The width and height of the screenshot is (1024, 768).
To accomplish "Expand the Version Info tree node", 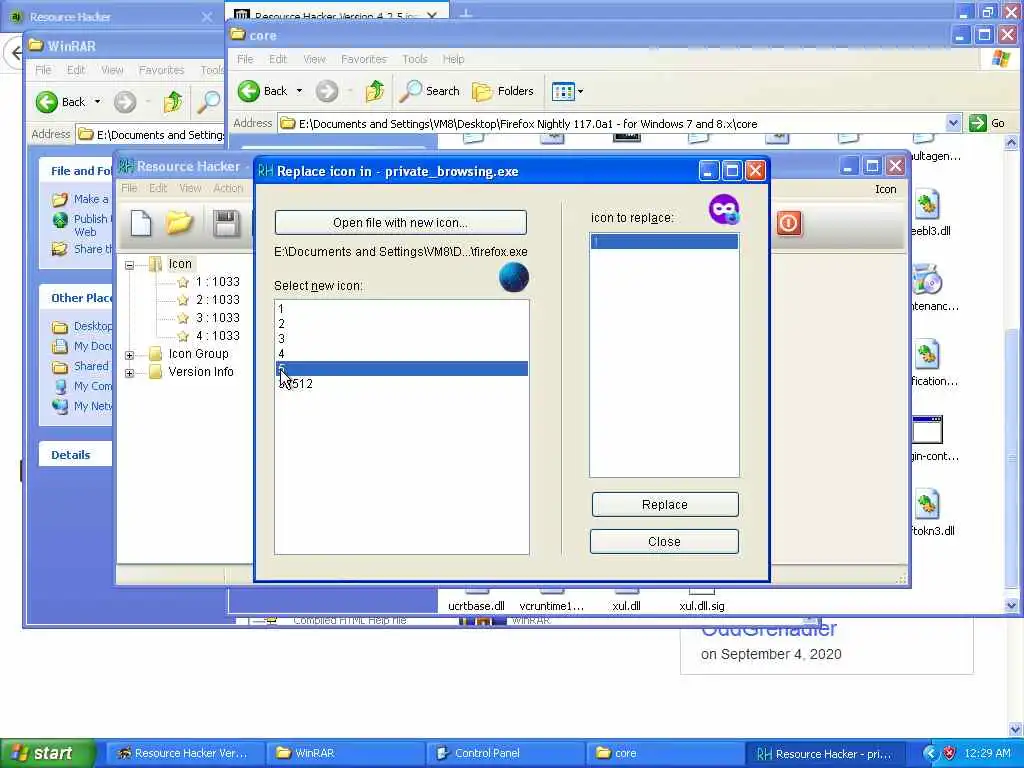I will [x=129, y=373].
